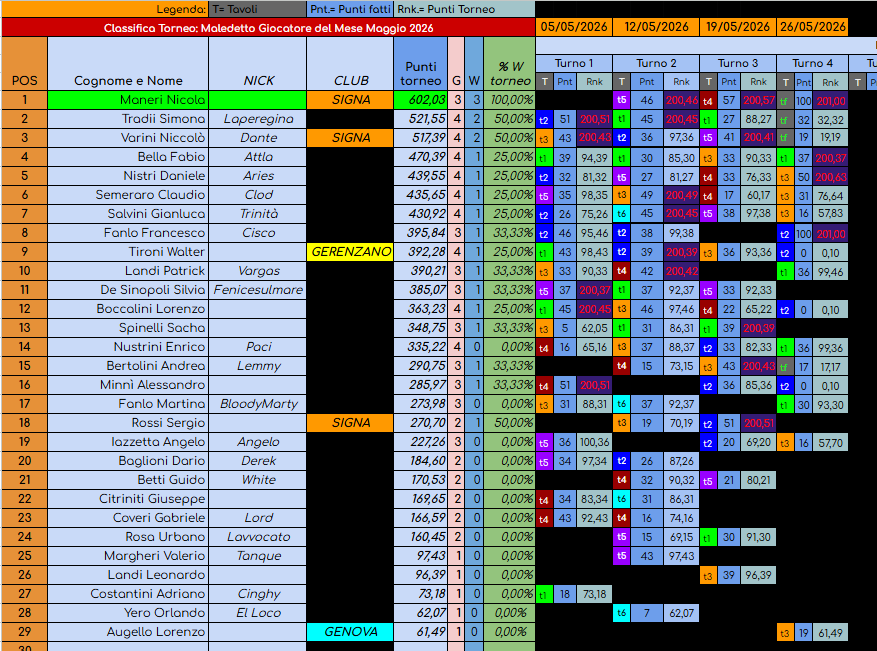Select the nickname cell 'Lord'

258,518
